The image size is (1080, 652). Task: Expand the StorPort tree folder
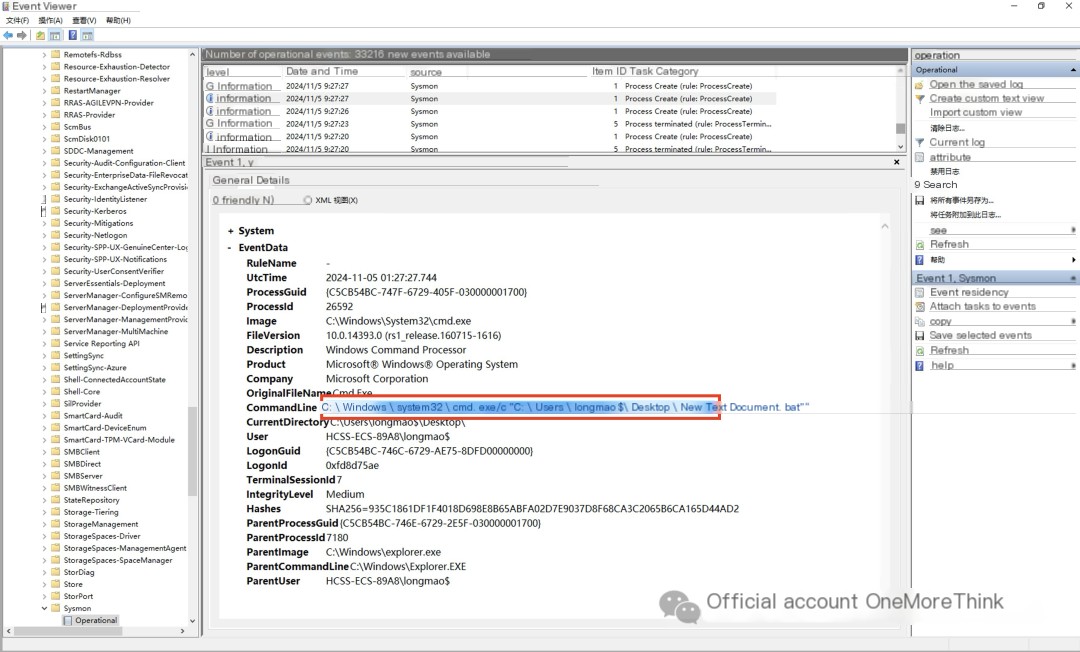[x=44, y=596]
